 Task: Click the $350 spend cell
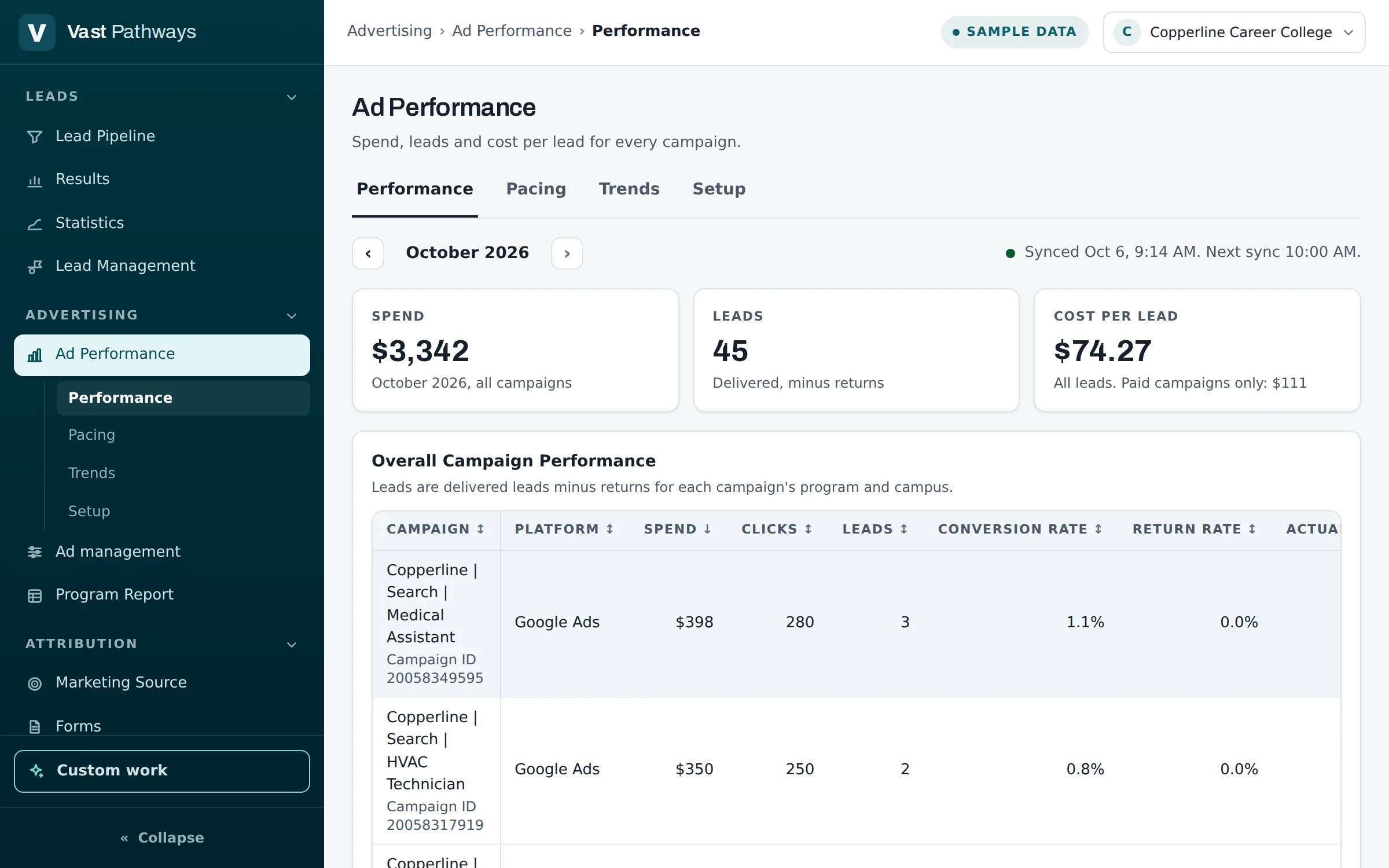694,770
